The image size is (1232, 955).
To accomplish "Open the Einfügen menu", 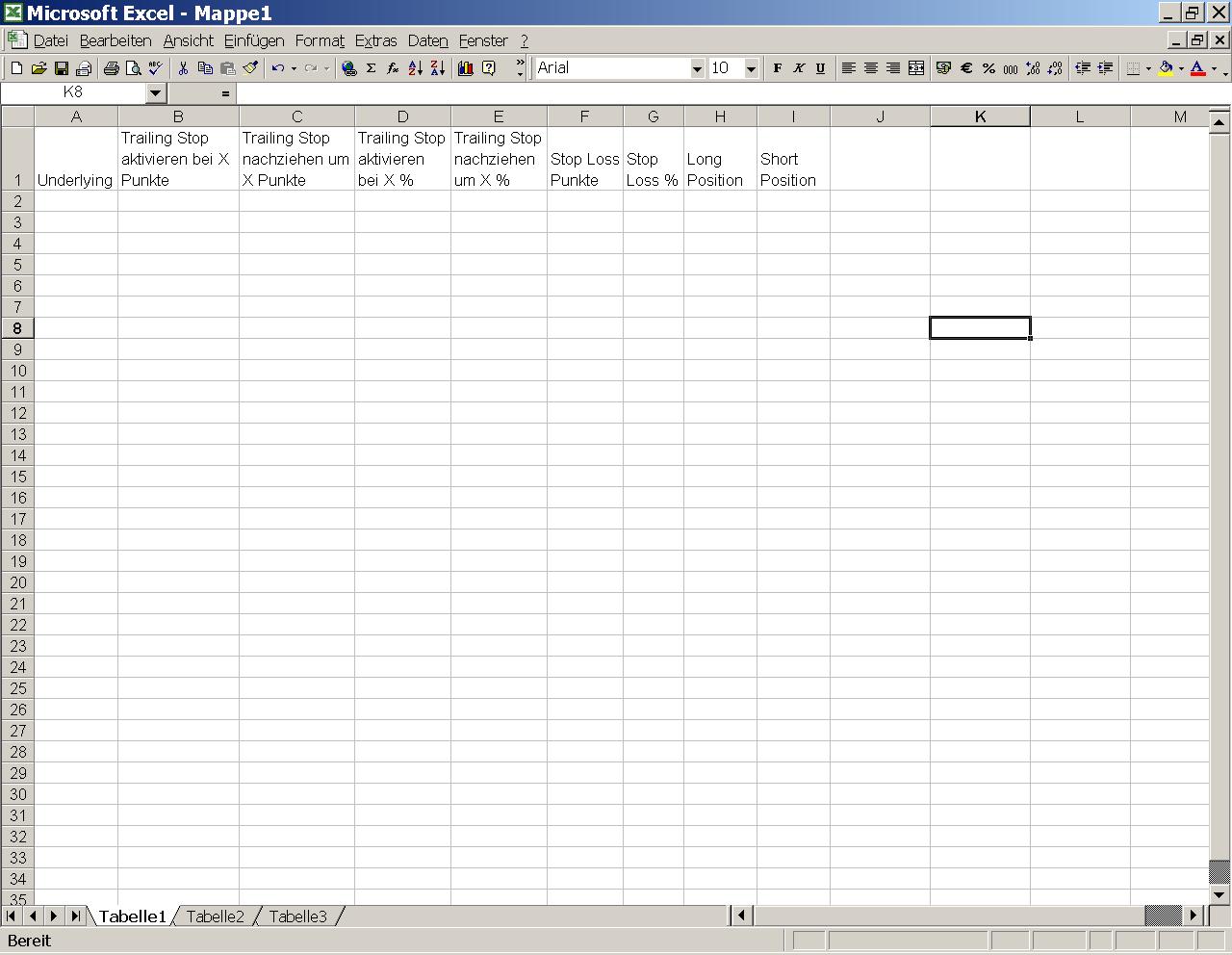I will pos(254,40).
